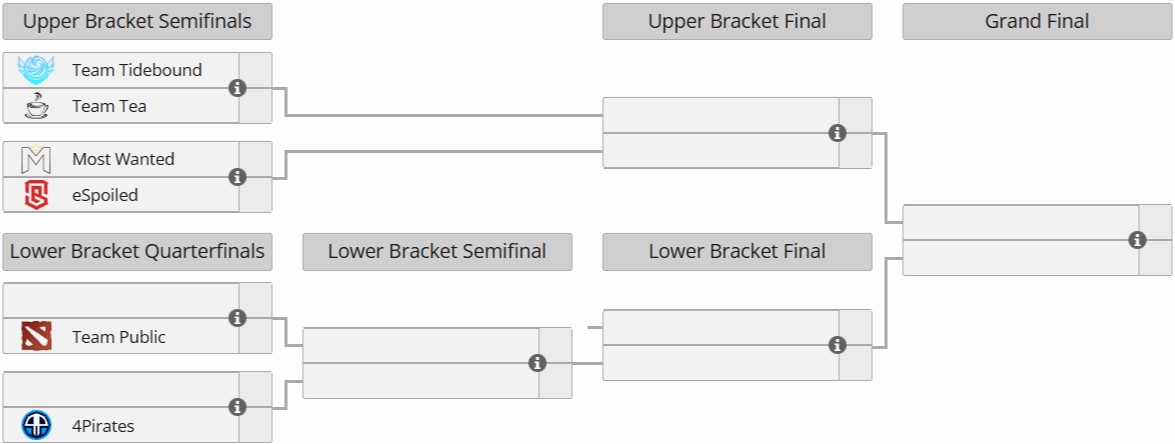View info for the 4Pirates quarterfinal match

pos(237,407)
